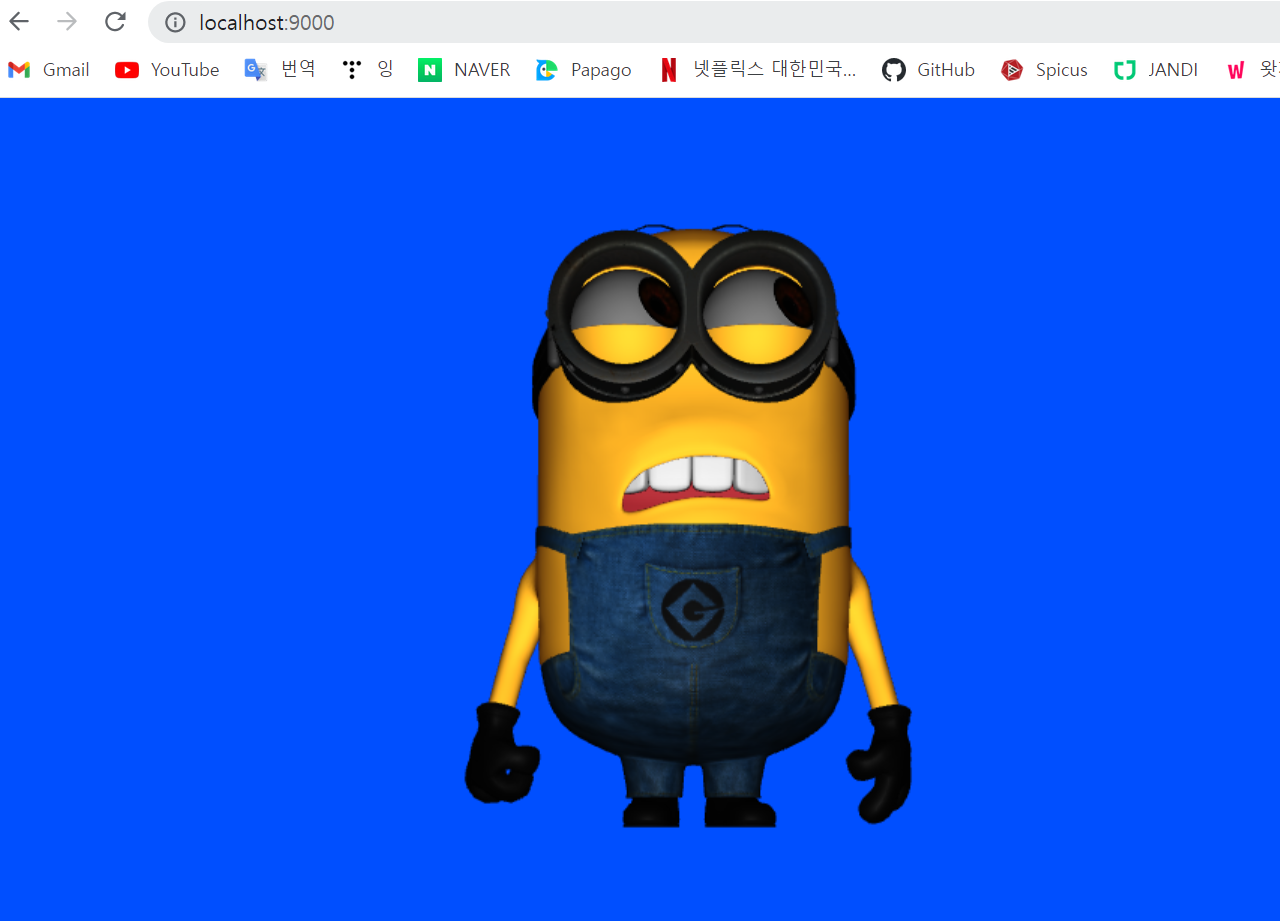
Task: Open the Gmail bookmark
Action: click(x=48, y=70)
